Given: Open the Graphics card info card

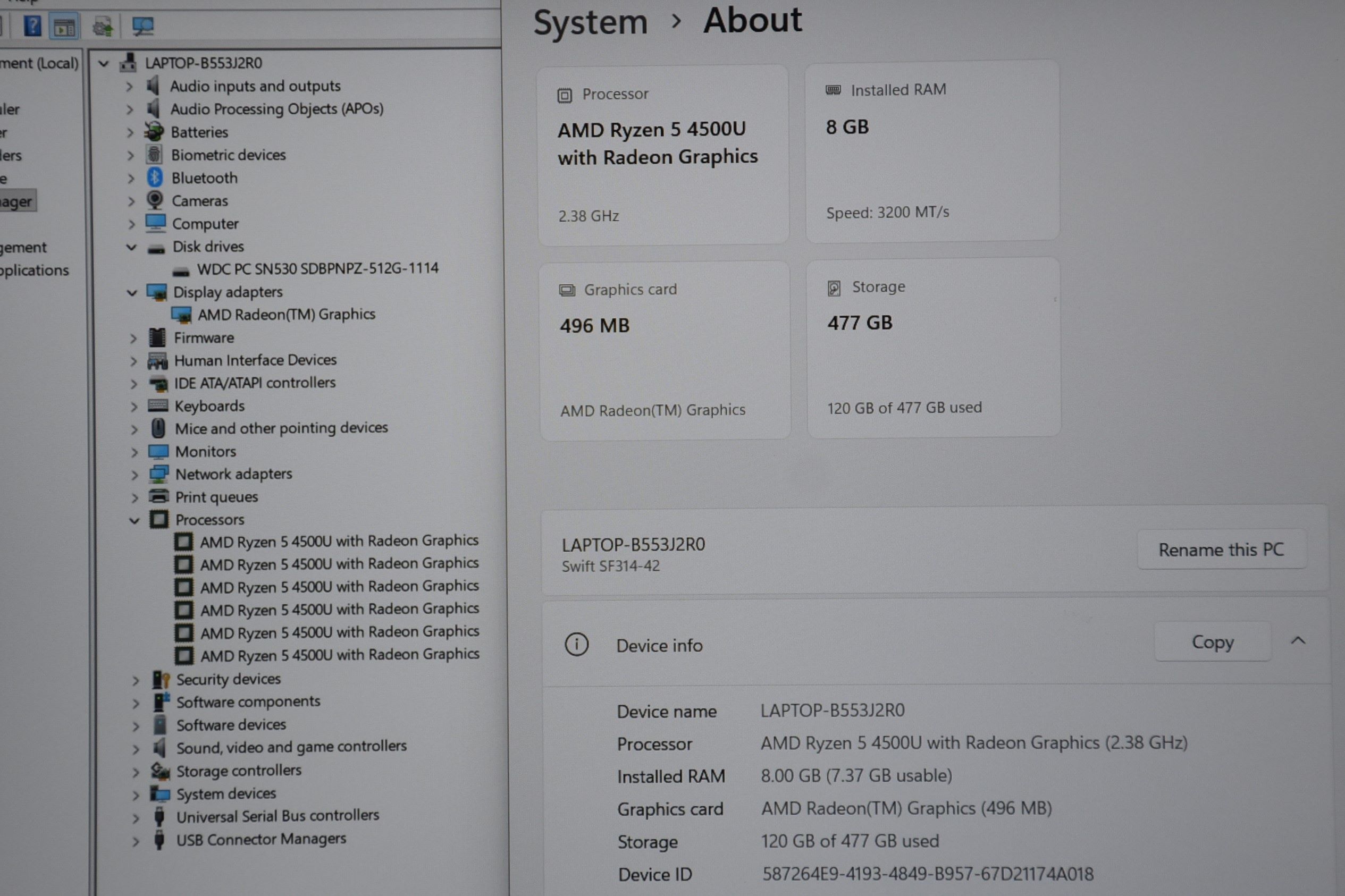Looking at the screenshot, I should 665,350.
